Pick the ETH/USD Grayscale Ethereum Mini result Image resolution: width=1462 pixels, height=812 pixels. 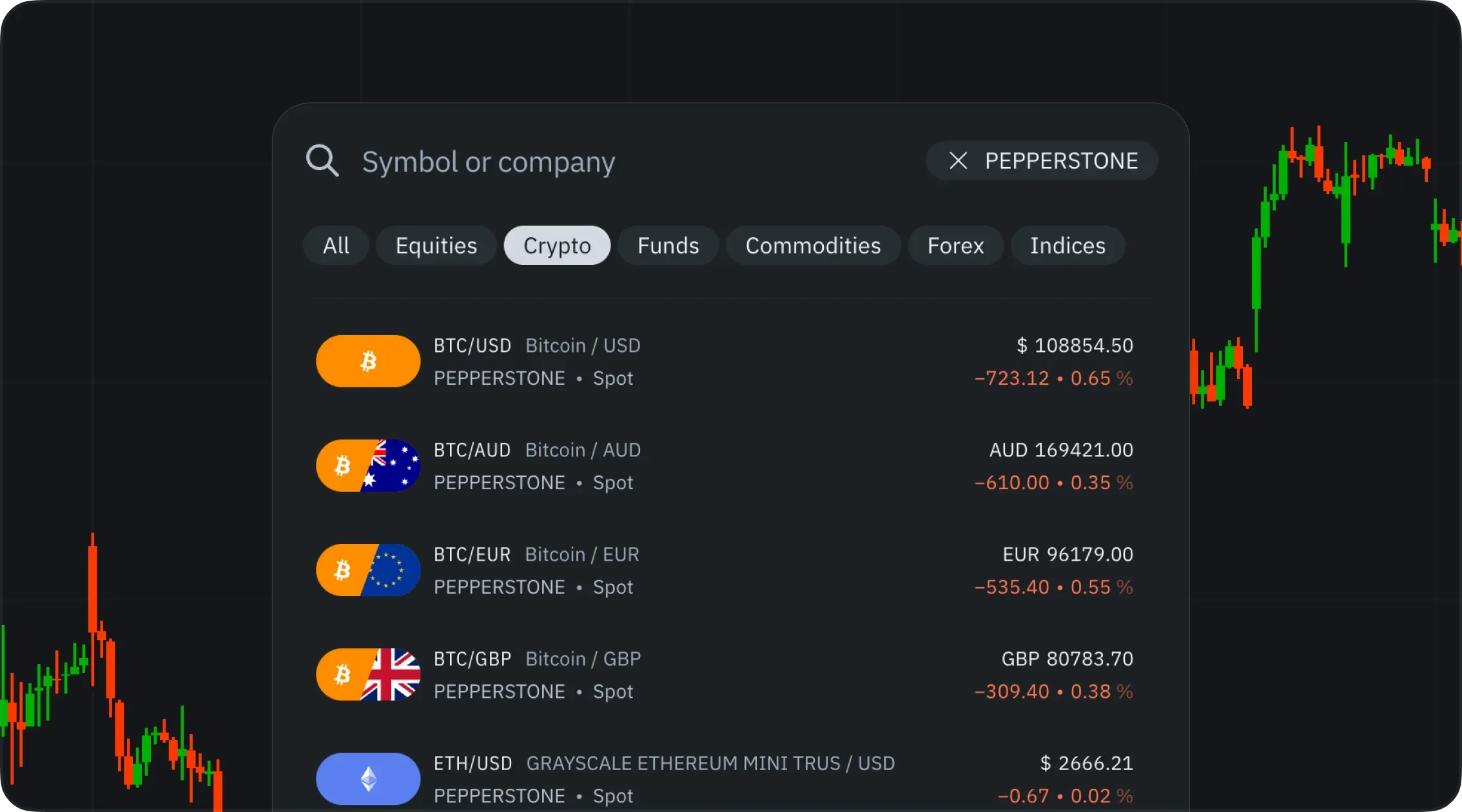710,764
